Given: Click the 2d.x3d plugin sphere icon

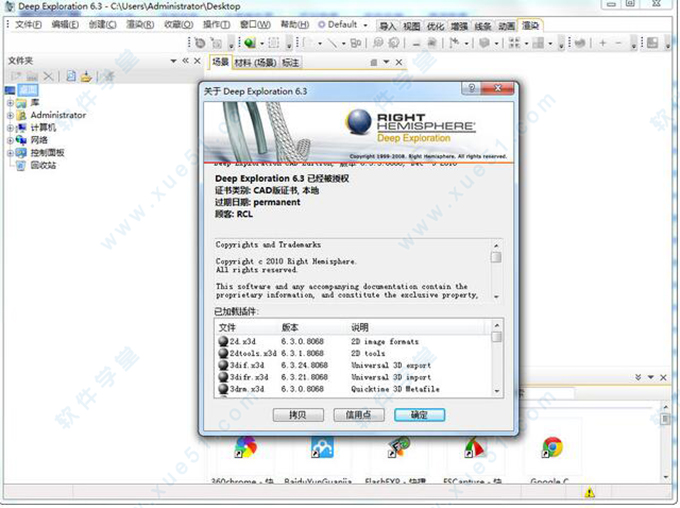Looking at the screenshot, I should click(x=224, y=341).
